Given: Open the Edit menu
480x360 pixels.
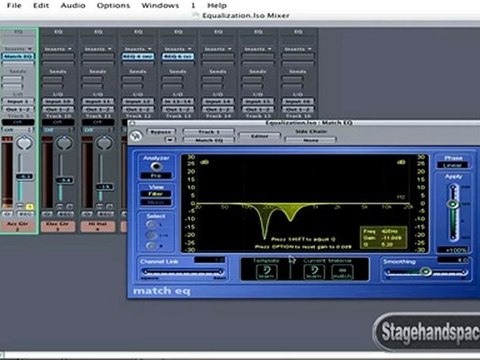Looking at the screenshot, I should pyautogui.click(x=41, y=5).
